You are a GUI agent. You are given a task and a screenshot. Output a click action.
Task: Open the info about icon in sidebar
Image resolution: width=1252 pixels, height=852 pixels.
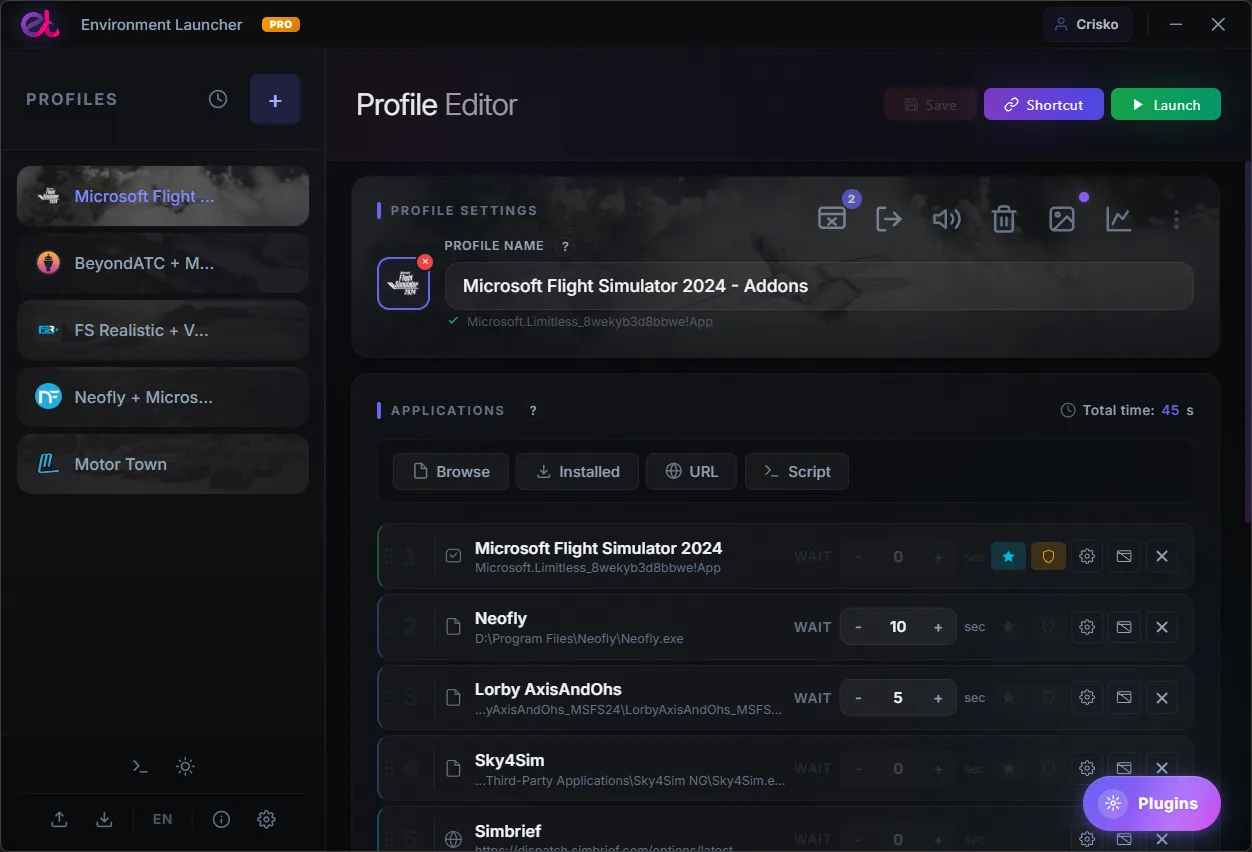[222, 819]
